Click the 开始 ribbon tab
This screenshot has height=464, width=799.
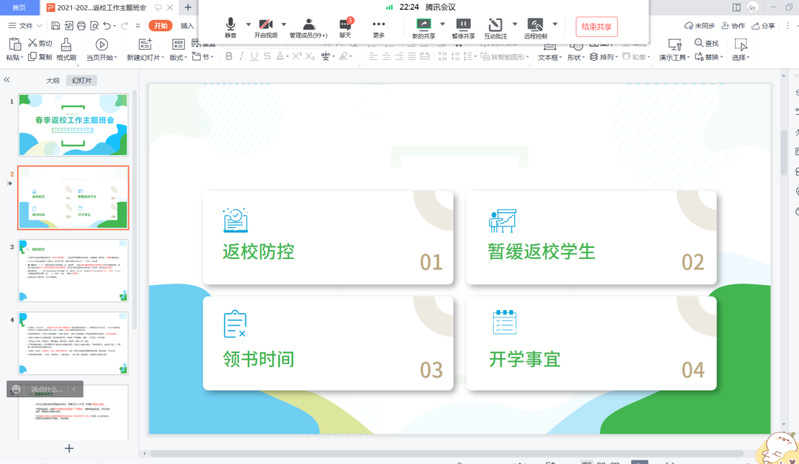(159, 25)
